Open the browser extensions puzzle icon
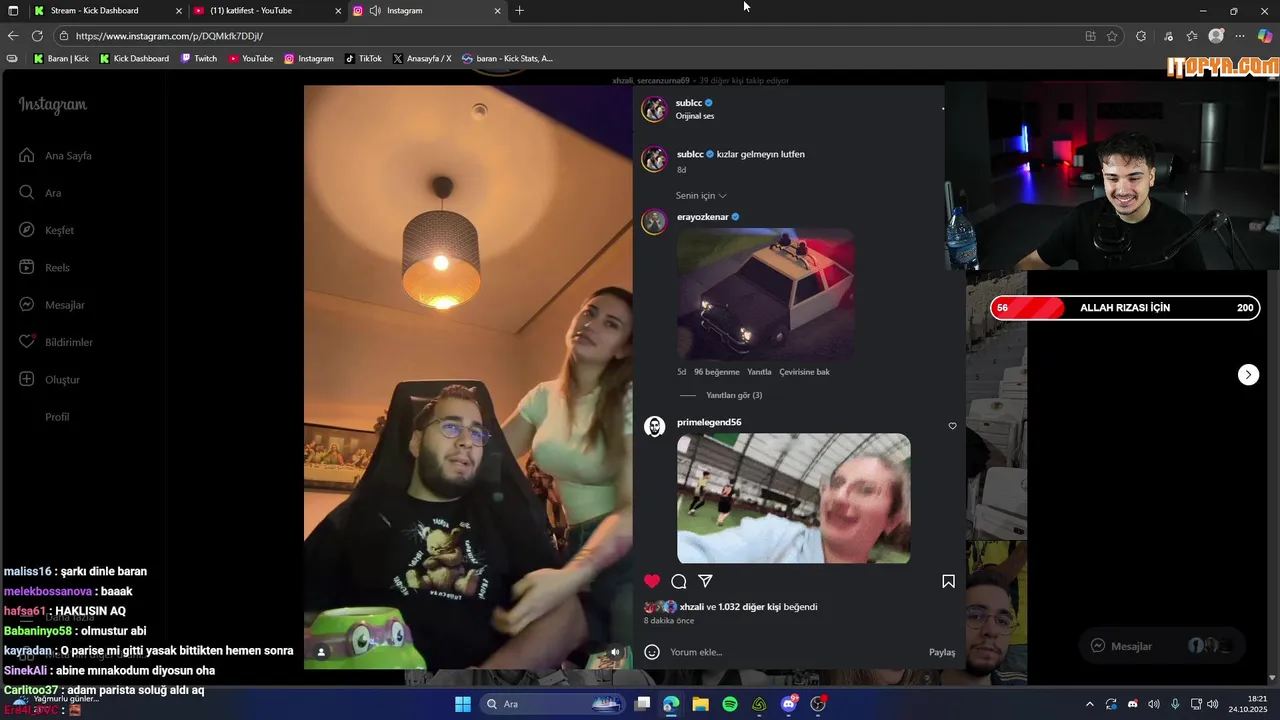The width and height of the screenshot is (1280, 720). click(x=1141, y=36)
